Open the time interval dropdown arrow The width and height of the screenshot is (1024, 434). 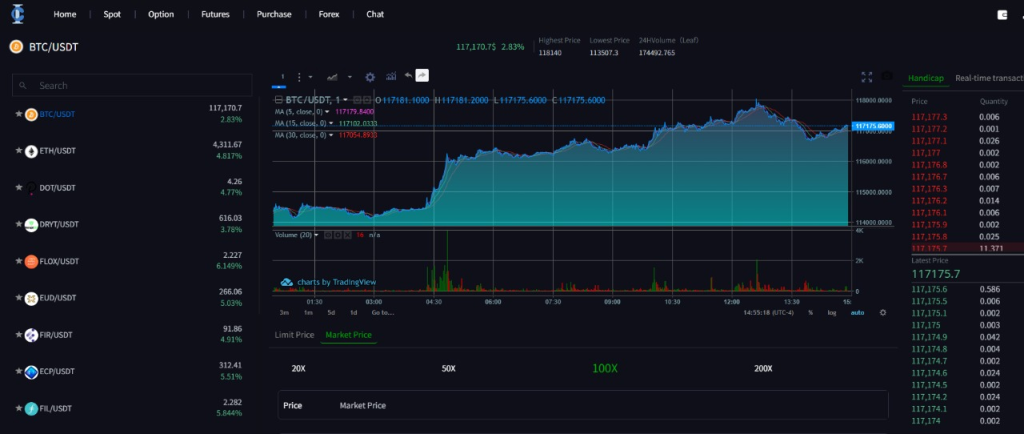click(x=311, y=76)
